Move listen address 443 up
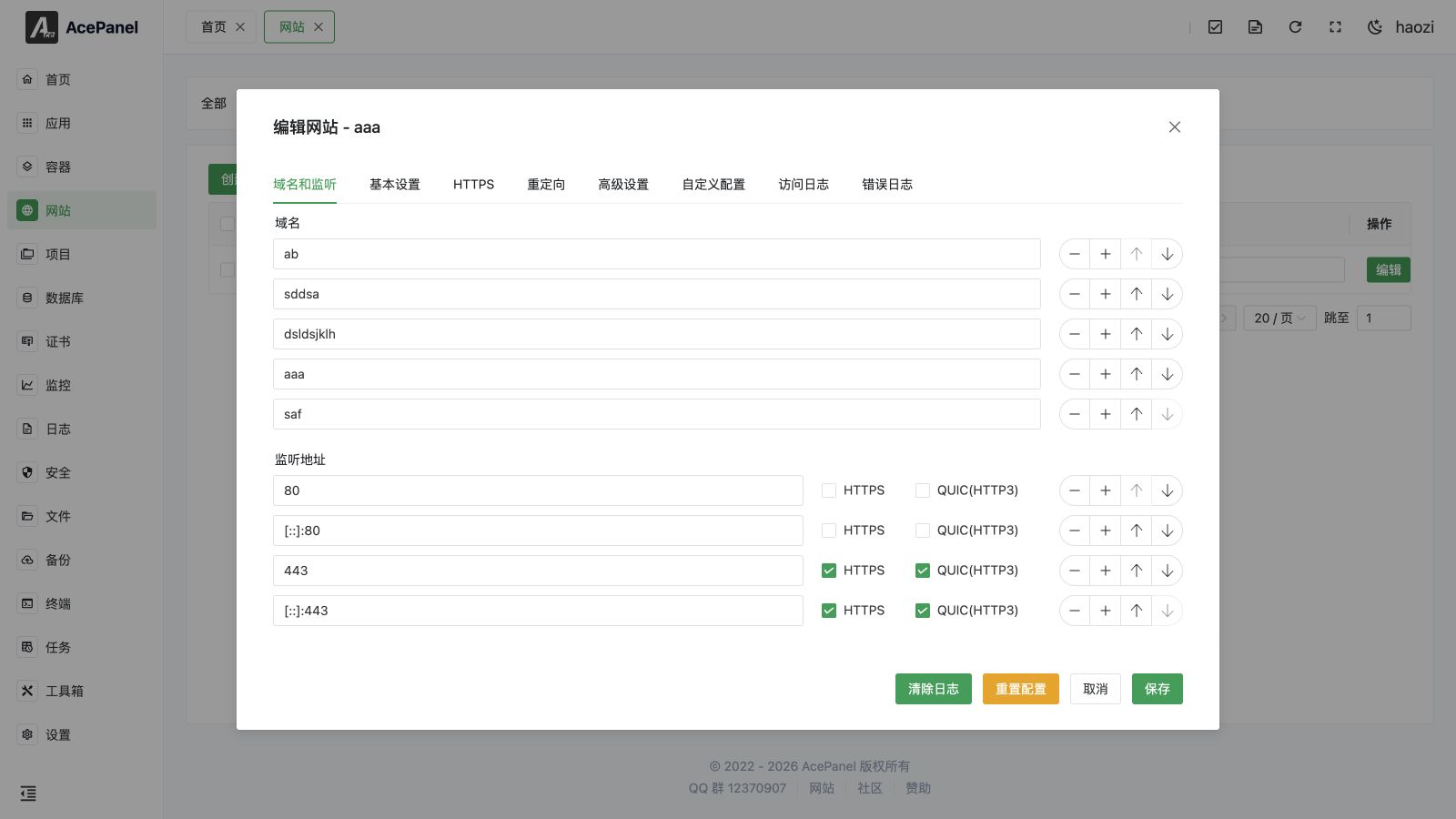Screen dimensions: 1456x819 tap(1137, 571)
